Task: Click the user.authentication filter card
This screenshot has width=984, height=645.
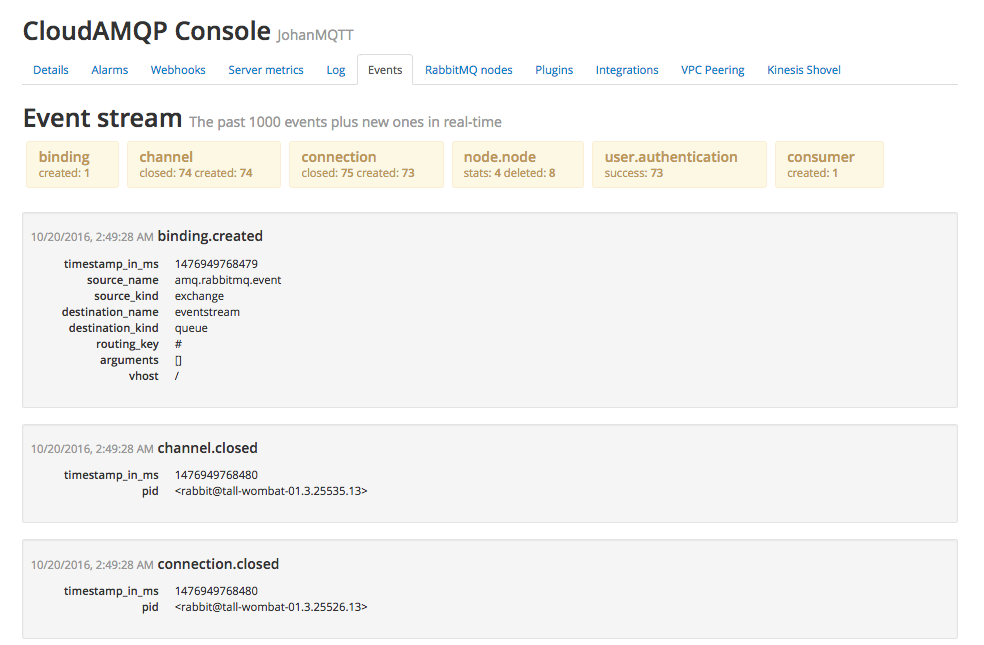Action: click(x=680, y=164)
